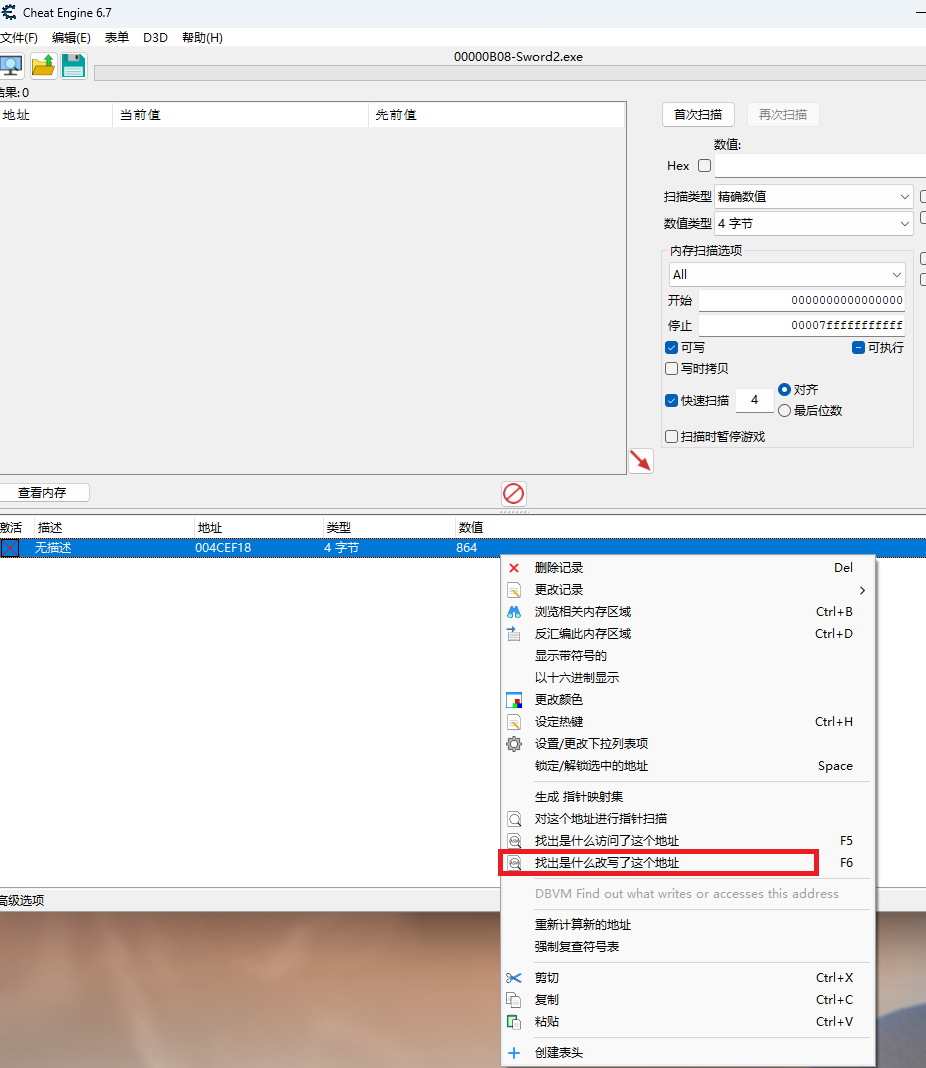926x1068 pixels.
Task: Click the 高级选项 label
Action: (x=22, y=900)
